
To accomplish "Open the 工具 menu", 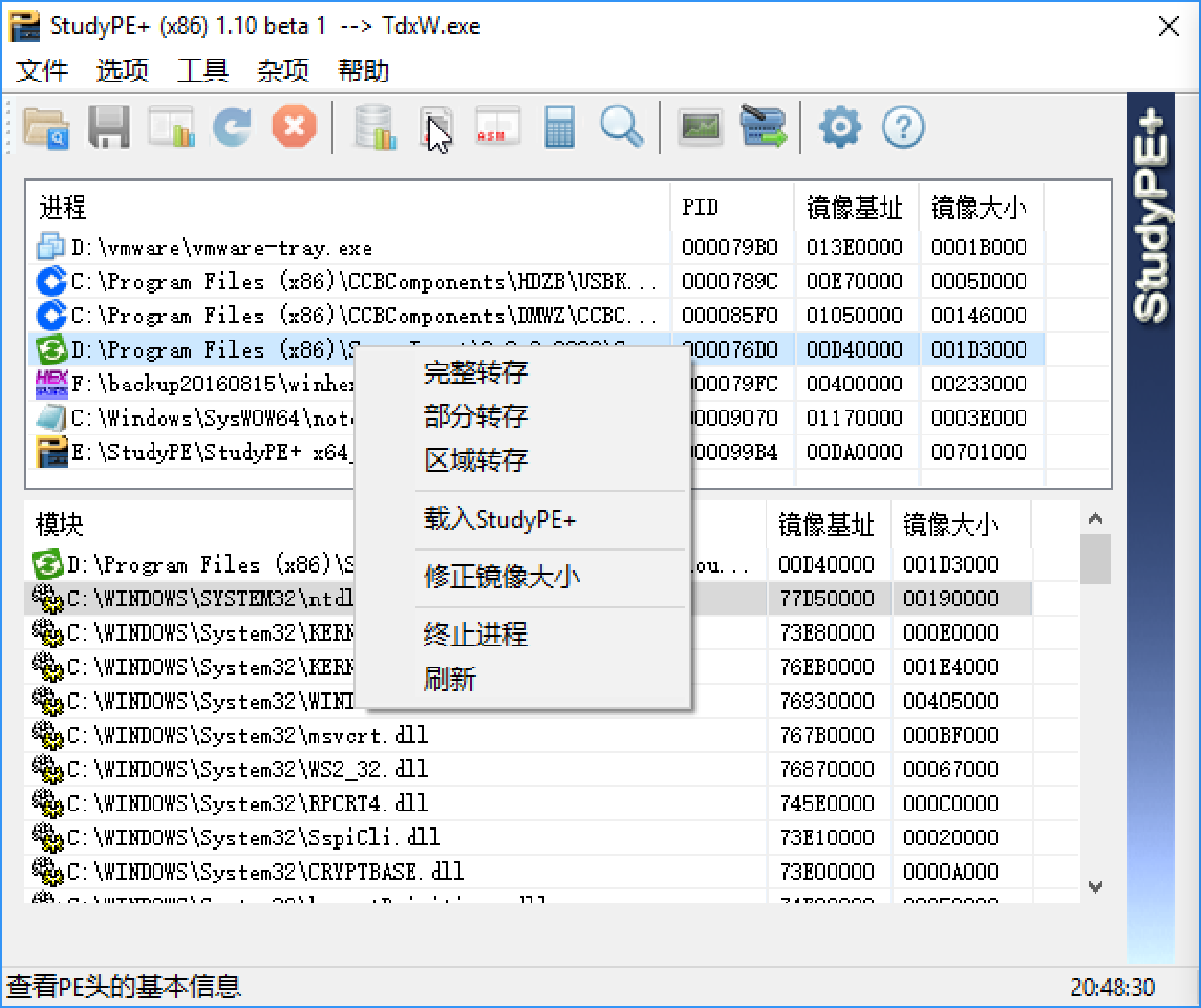I will click(203, 70).
